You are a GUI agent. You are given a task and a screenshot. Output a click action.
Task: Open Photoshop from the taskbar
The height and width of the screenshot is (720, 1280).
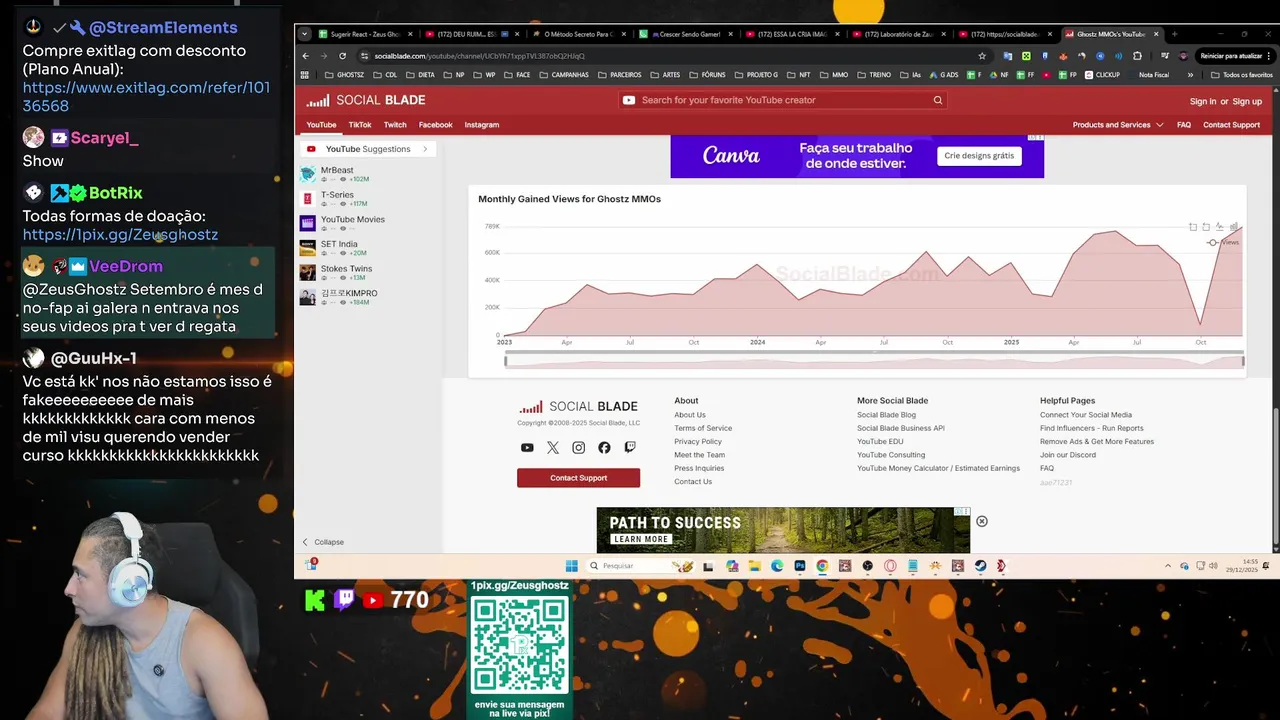click(x=800, y=566)
